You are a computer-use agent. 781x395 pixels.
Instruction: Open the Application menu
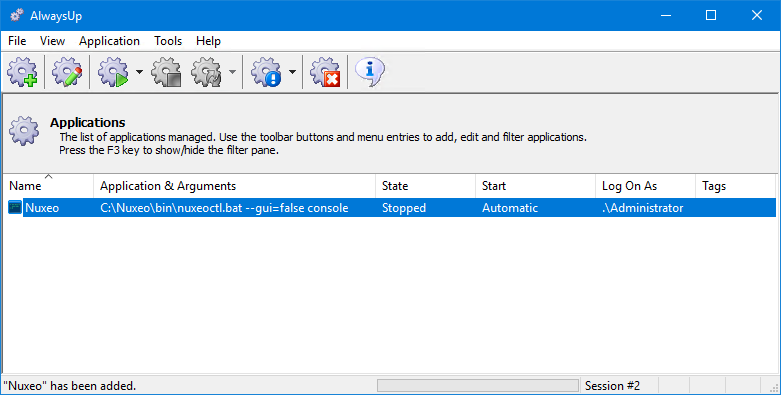[x=109, y=41]
